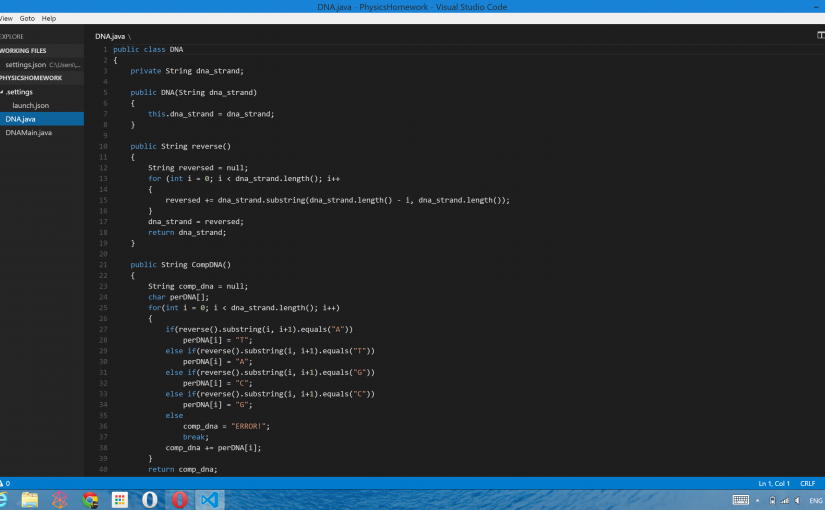Click the battery icon in system tray
Viewport: 825px width, 510px height.
(x=772, y=500)
